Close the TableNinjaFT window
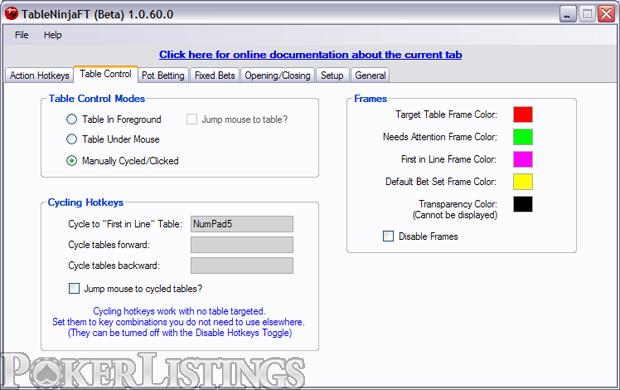Screen dimensions: 620x390 point(606,14)
